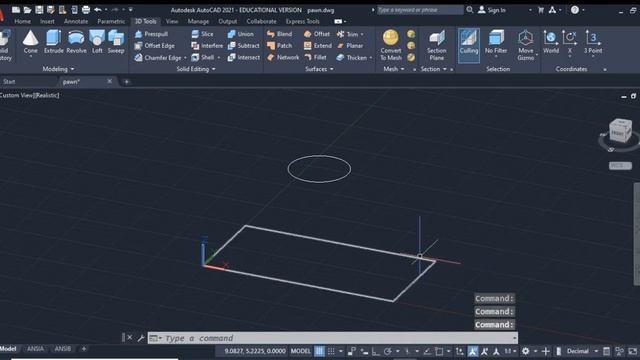
Task: Select the surface Patch tool
Action: tap(280, 46)
